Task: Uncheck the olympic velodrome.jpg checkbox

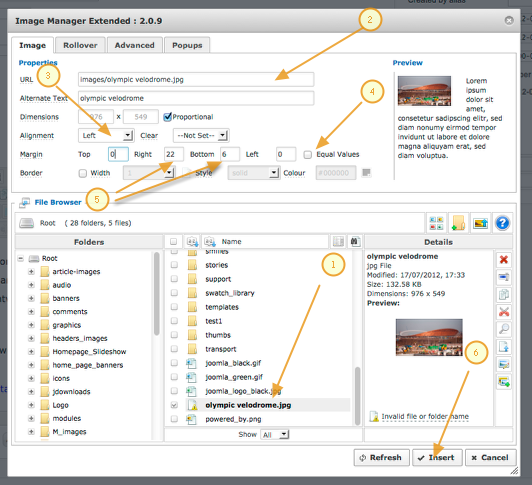Action: 174,405
